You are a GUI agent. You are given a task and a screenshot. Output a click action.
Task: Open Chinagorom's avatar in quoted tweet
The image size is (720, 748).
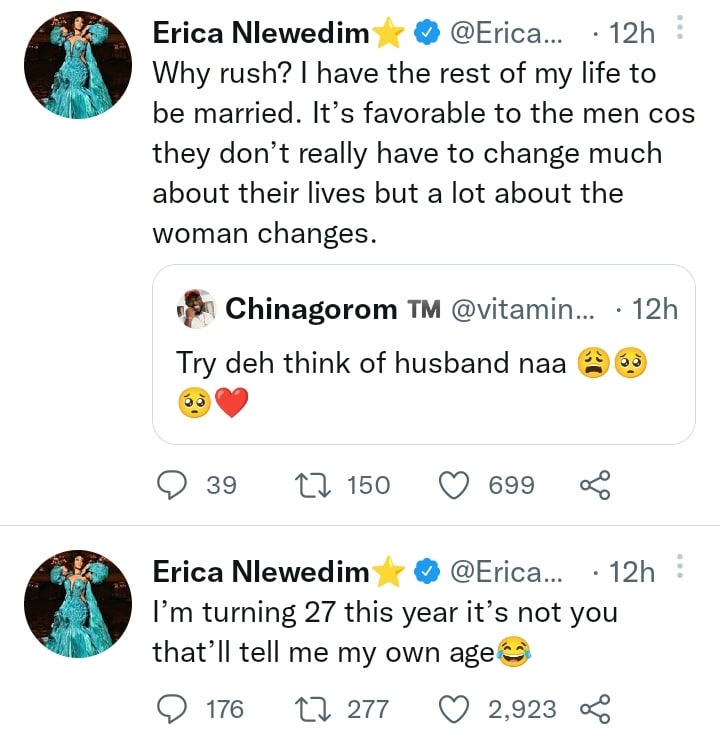196,309
